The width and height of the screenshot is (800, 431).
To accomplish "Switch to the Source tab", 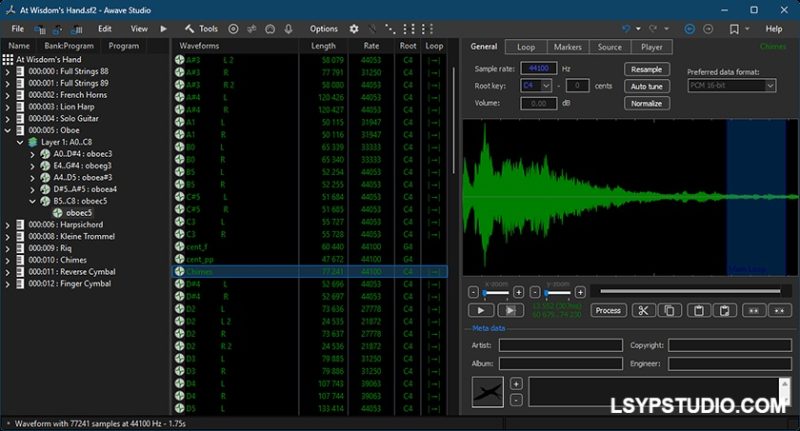I will (610, 47).
